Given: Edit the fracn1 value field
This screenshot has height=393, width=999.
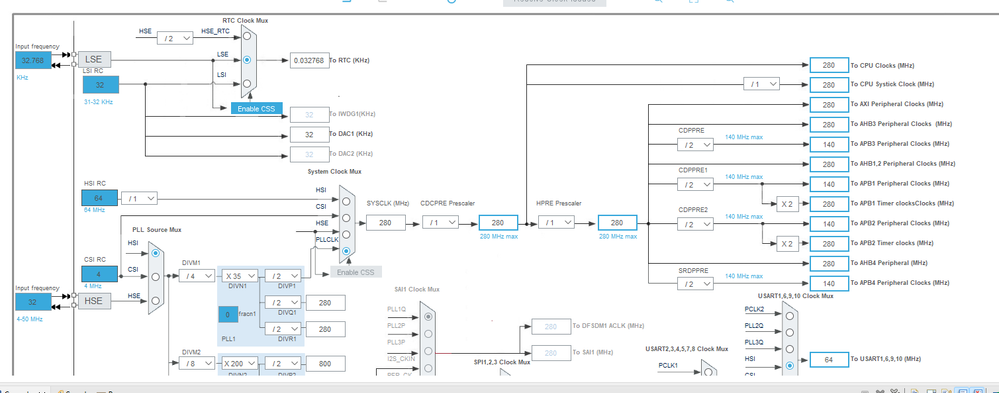Looking at the screenshot, I should tap(228, 314).
